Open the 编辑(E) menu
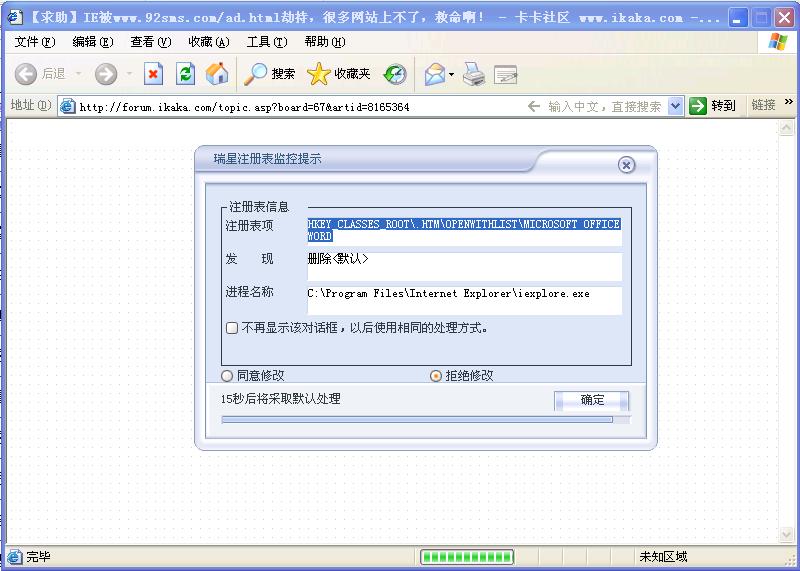This screenshot has height=571, width=800. [x=92, y=42]
